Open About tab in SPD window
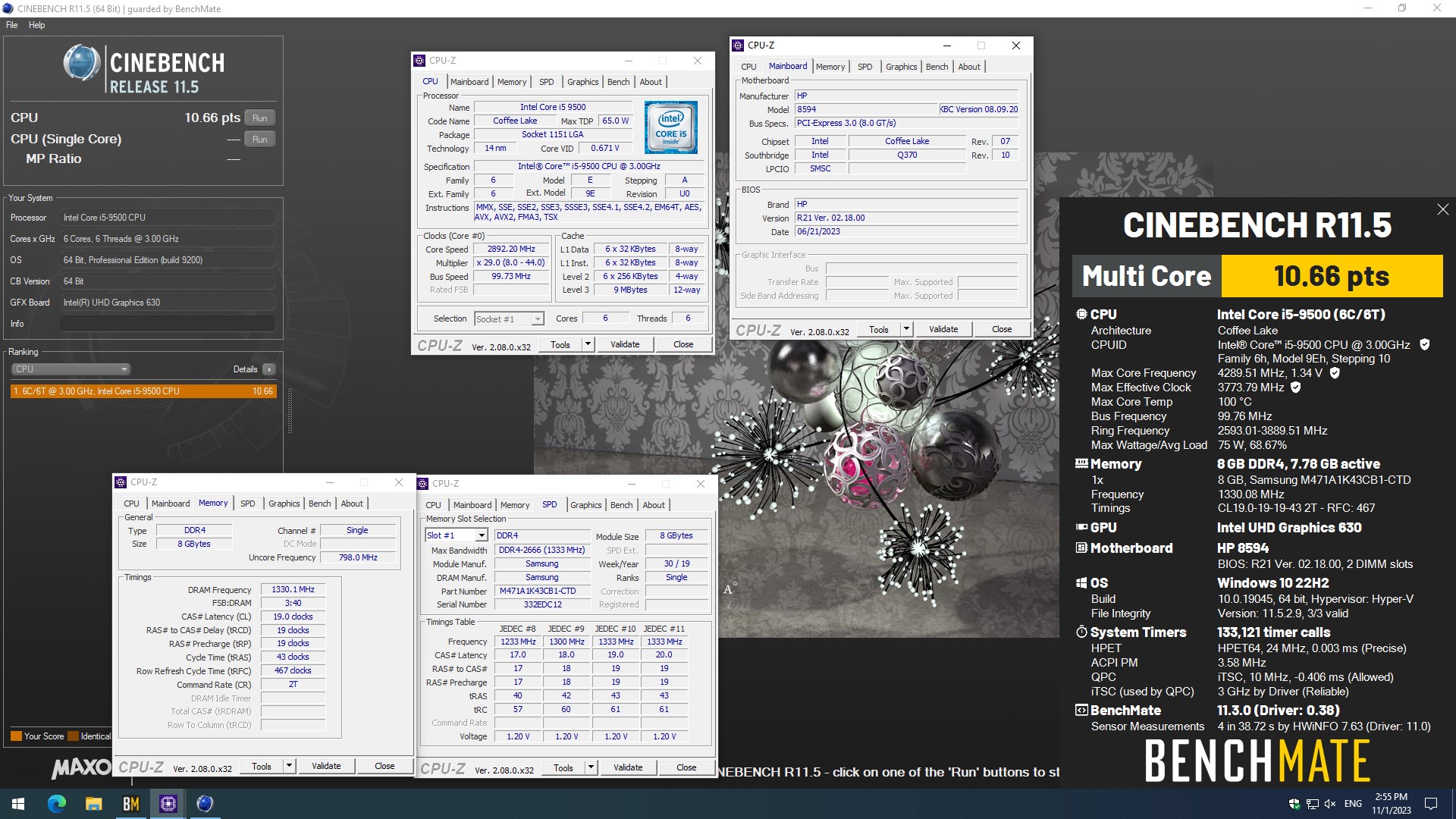The height and width of the screenshot is (819, 1456). (654, 505)
